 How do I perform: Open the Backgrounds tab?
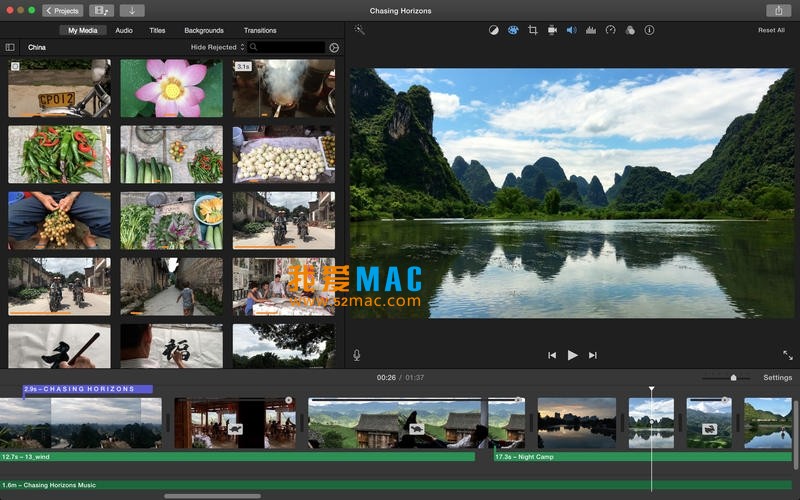pos(204,31)
